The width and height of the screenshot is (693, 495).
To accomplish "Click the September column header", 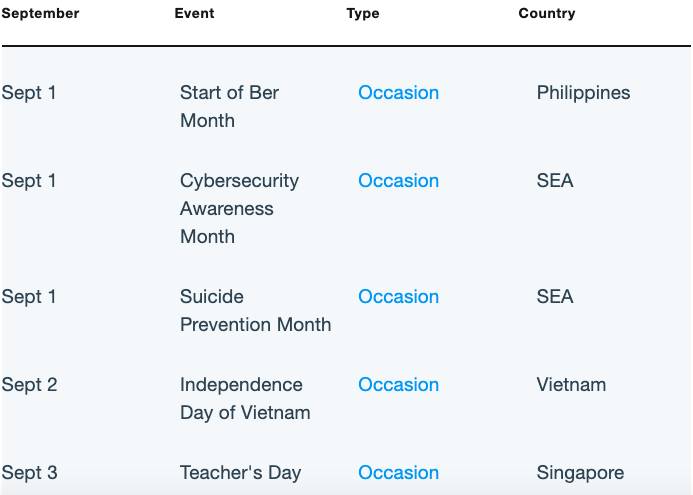I will 40,13.
